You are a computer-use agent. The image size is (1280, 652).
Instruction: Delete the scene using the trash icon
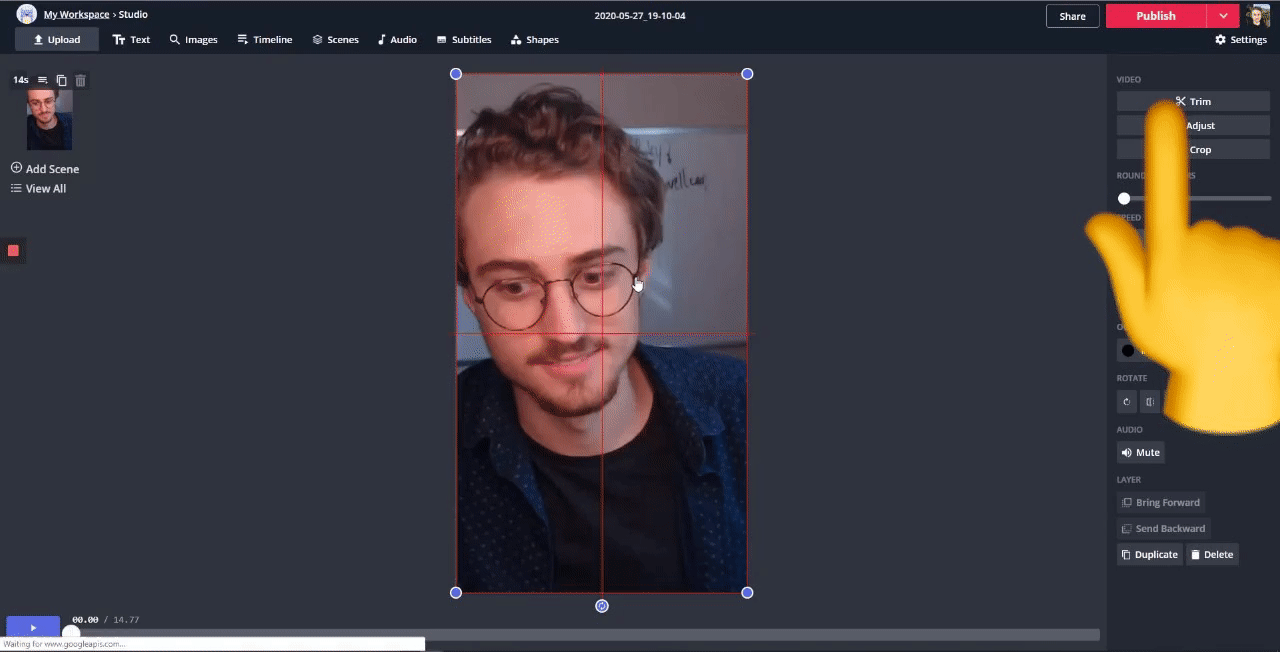(x=81, y=80)
